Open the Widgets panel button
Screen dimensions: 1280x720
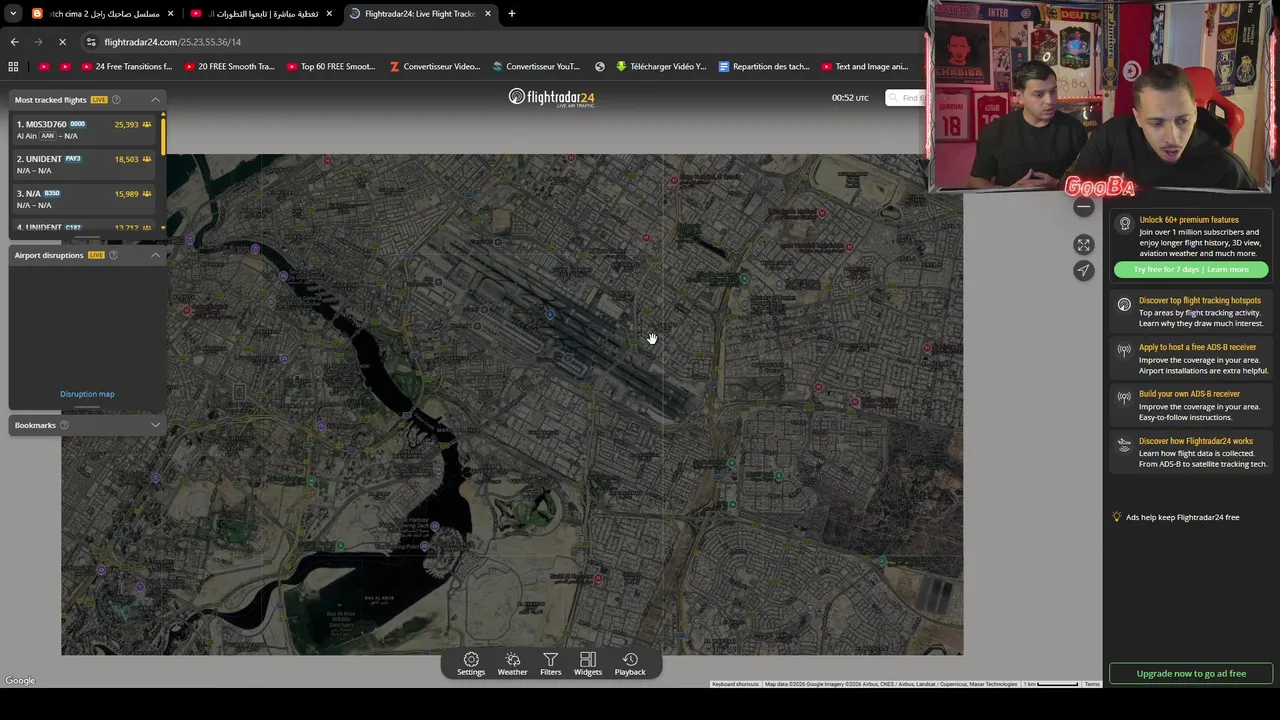(588, 664)
